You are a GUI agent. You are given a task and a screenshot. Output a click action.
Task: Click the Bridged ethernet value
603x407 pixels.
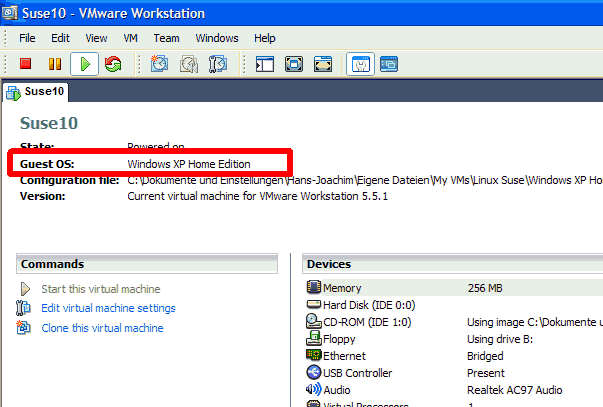coord(485,356)
